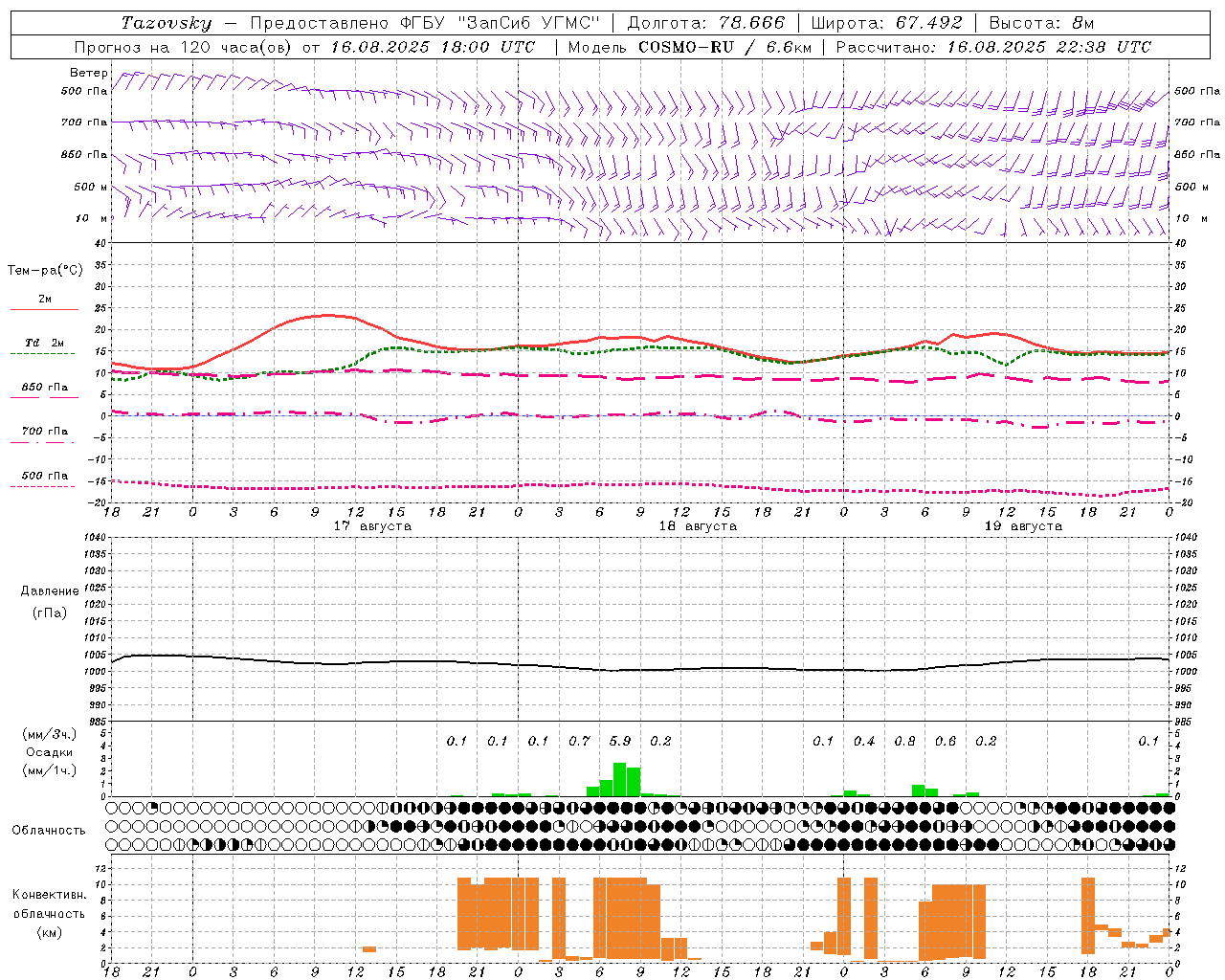
Task: Click the "Высота: 8м" header field
Action: pyautogui.click(x=1041, y=23)
